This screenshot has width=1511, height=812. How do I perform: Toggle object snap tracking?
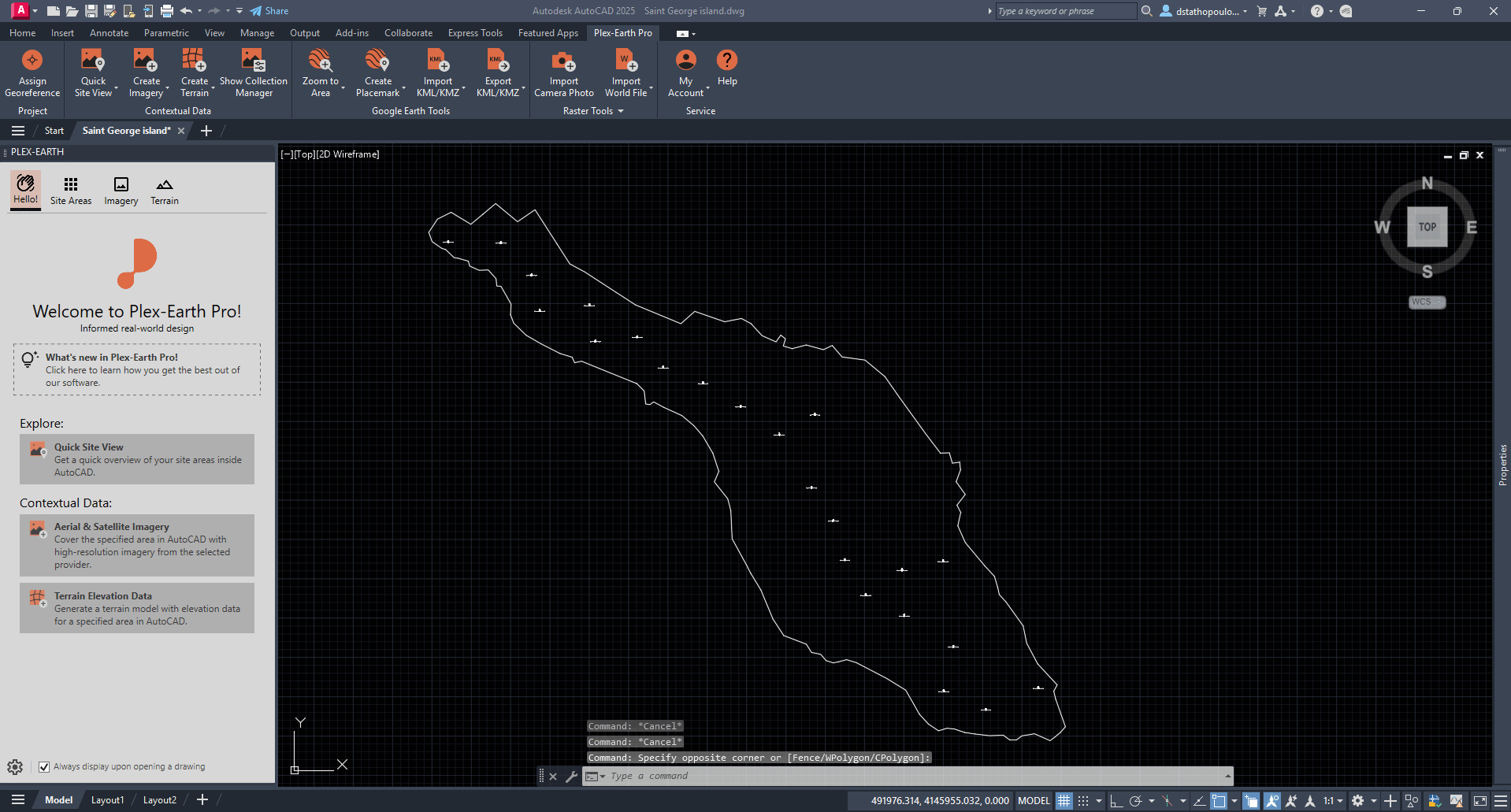click(1198, 801)
